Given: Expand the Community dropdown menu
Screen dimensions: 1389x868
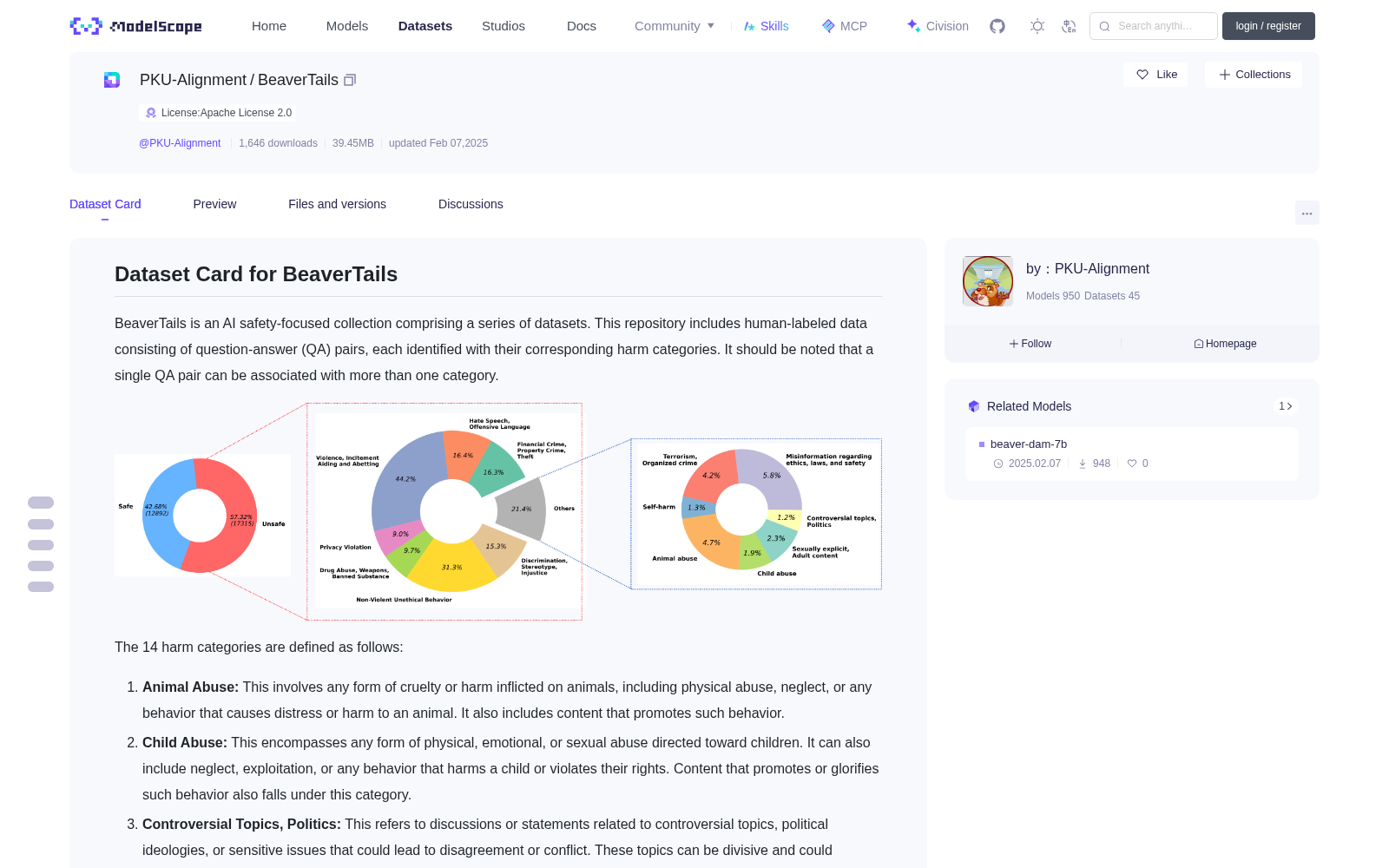Looking at the screenshot, I should coord(675,26).
